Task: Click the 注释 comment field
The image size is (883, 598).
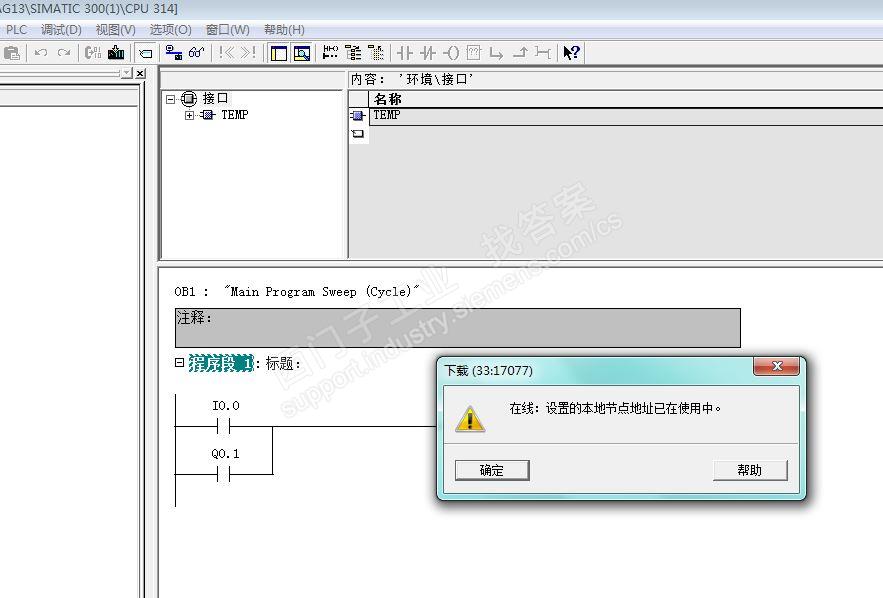Action: 458,328
